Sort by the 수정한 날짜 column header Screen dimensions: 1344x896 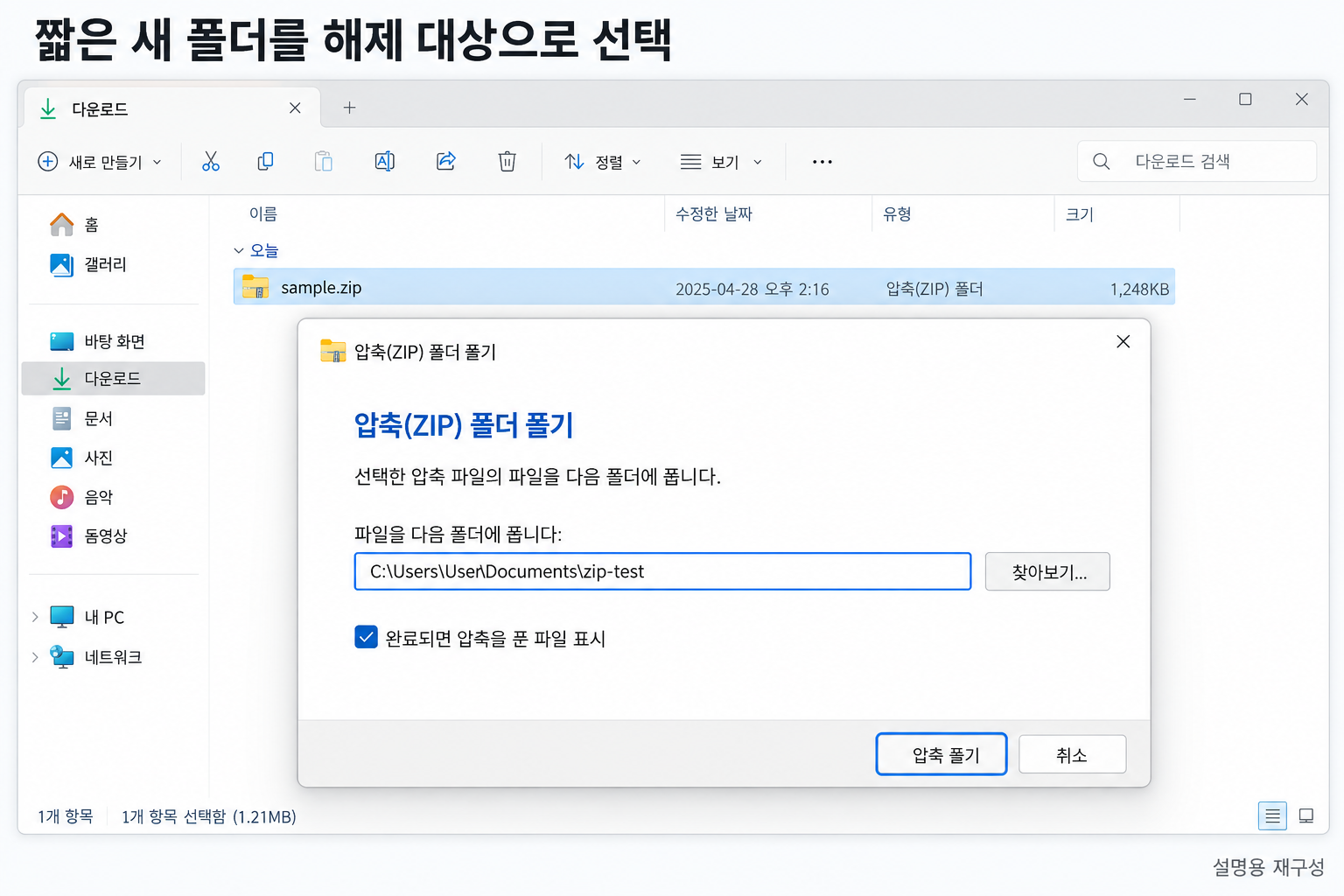point(714,213)
